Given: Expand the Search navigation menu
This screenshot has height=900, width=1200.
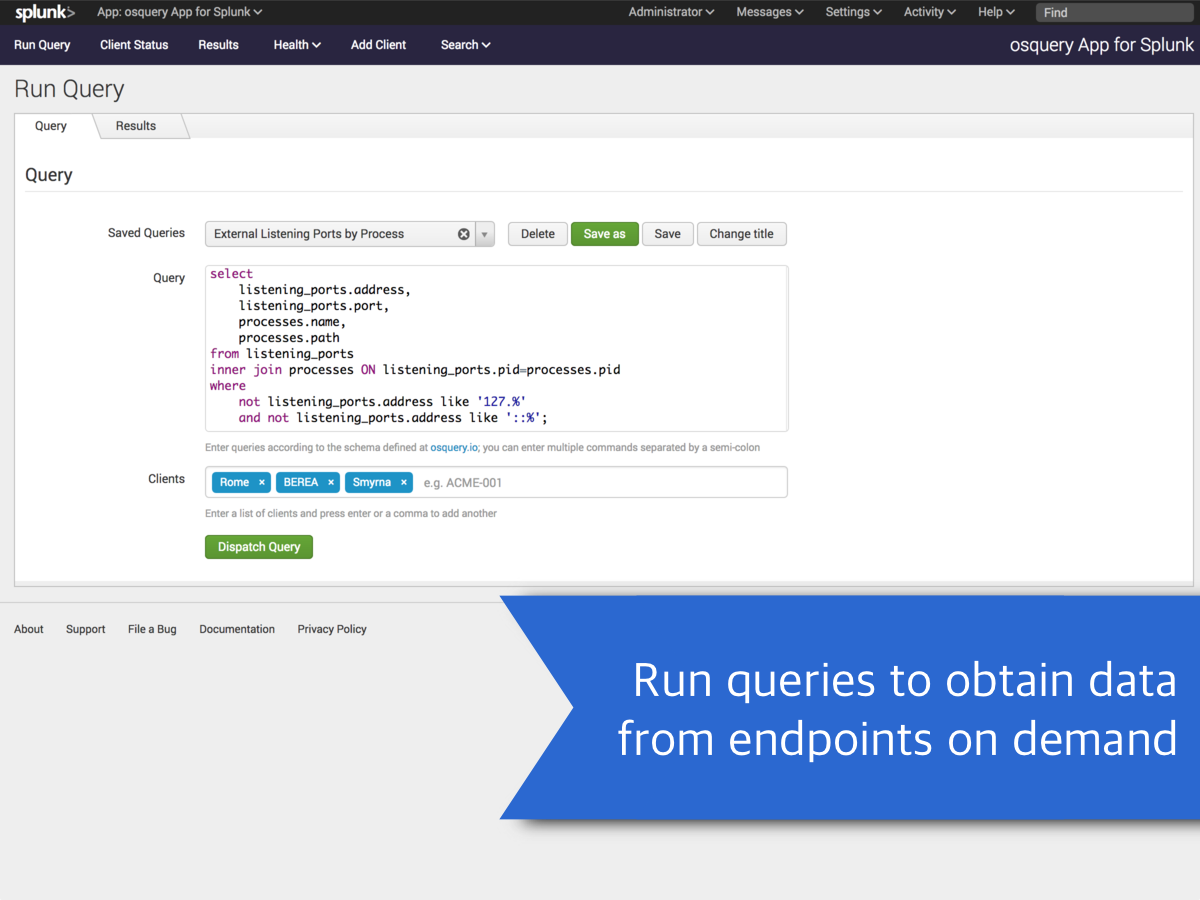Looking at the screenshot, I should [466, 45].
